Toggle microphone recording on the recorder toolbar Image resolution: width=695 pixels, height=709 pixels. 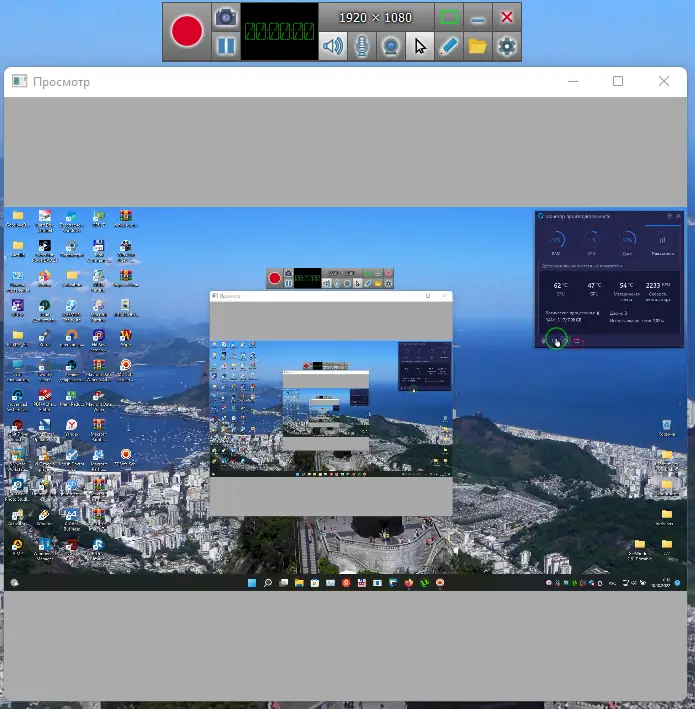(x=362, y=46)
